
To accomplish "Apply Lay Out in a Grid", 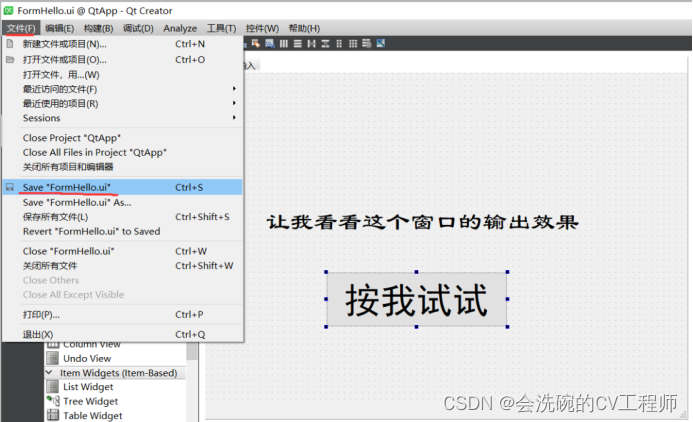I will coord(353,43).
